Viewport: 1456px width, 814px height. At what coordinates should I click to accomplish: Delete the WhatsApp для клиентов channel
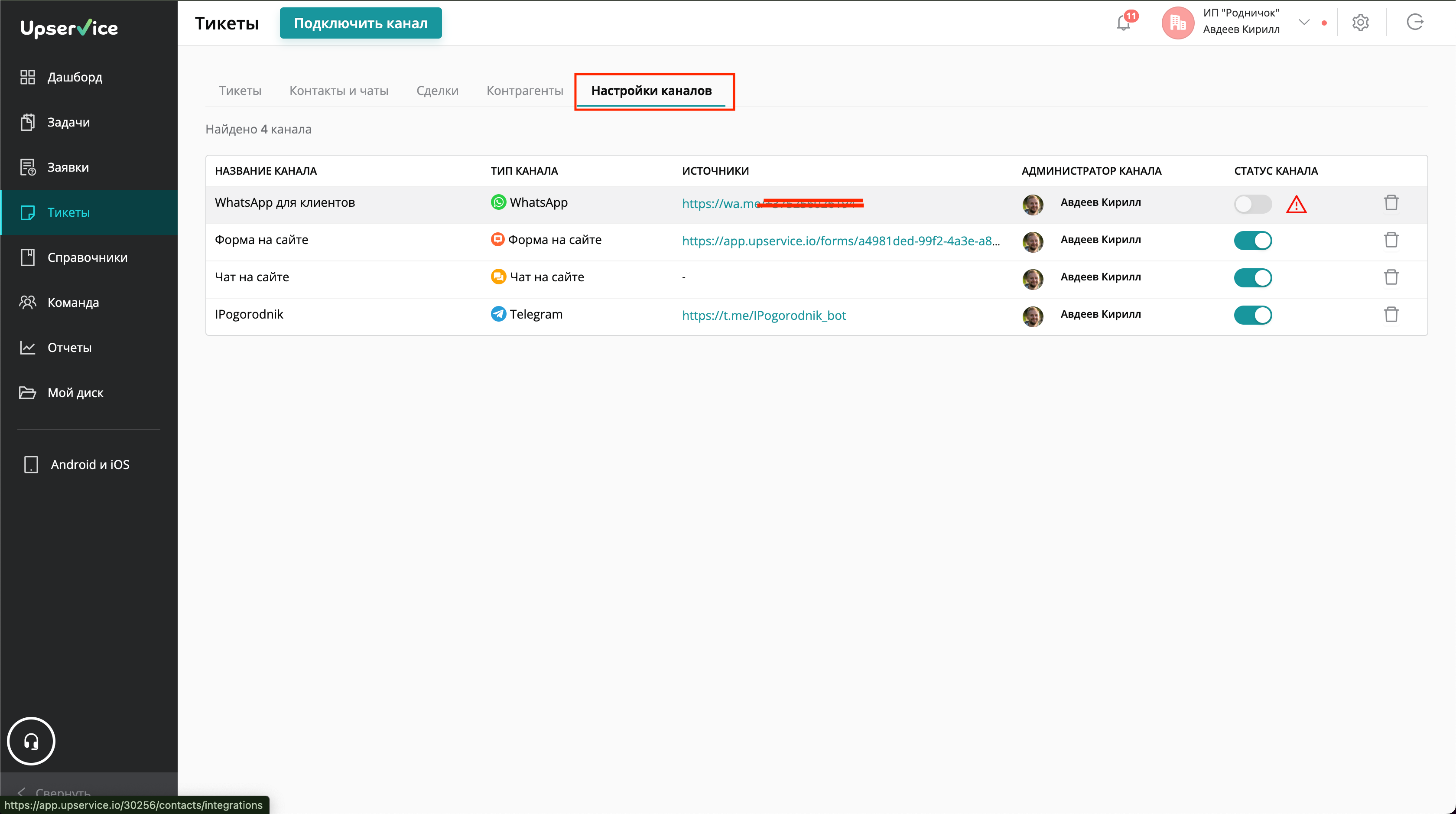point(1391,202)
